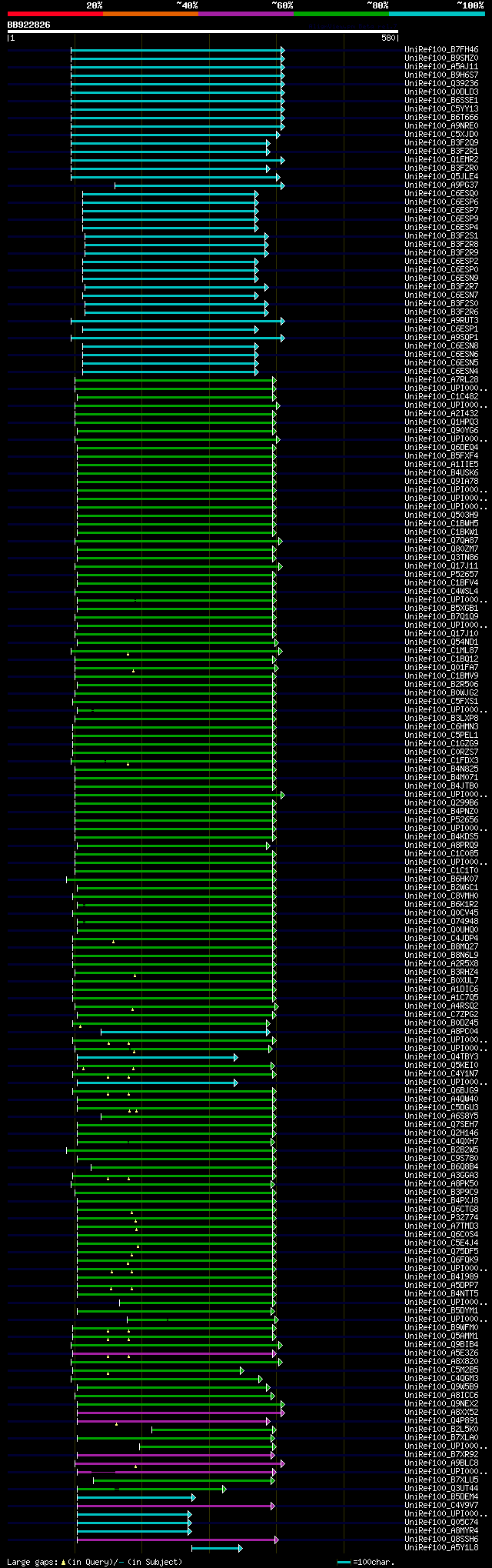This screenshot has width=492, height=1568.
Task: Select the label UniRef100_A5E3Z6
Action: pyautogui.click(x=441, y=1353)
